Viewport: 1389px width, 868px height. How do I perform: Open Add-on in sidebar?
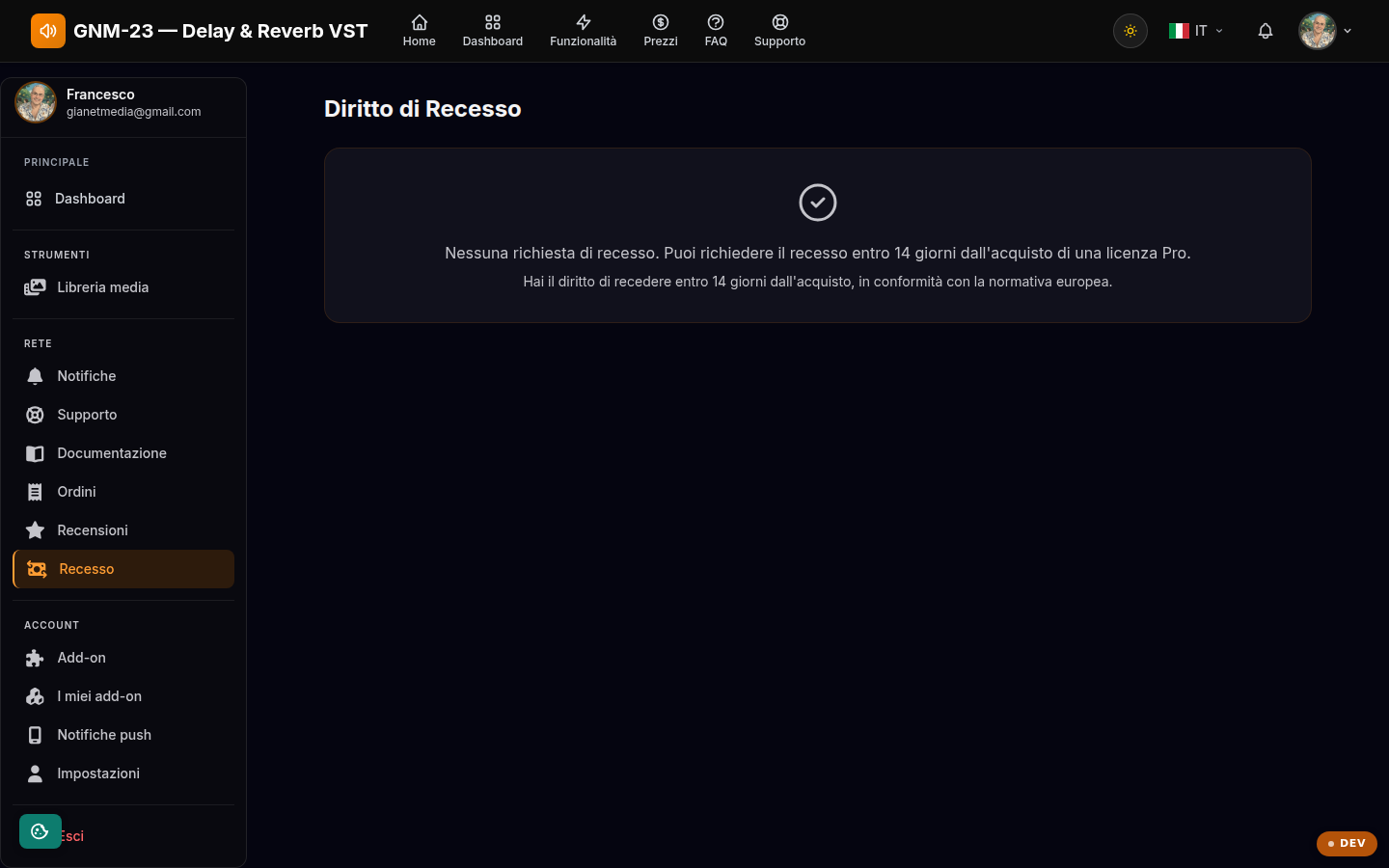tap(123, 658)
